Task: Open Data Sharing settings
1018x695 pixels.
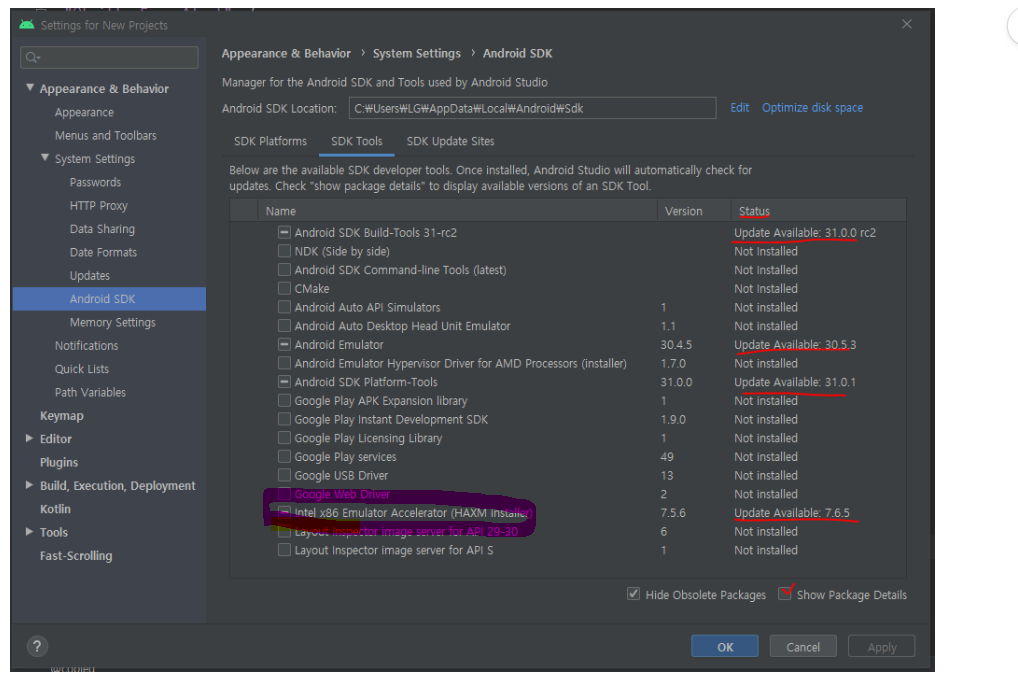Action: (103, 229)
